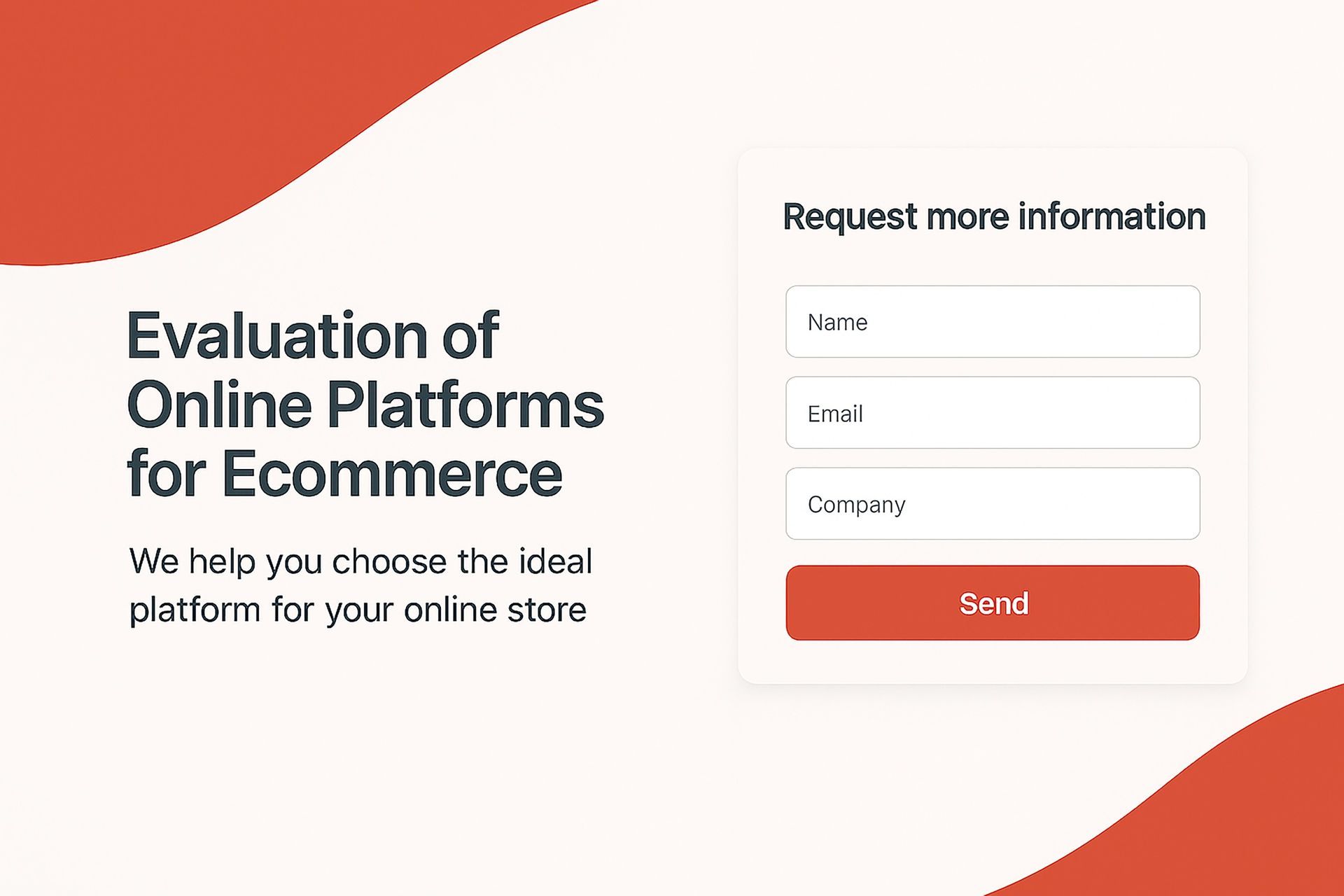Focus the Email input field
The width and height of the screenshot is (1344, 896).
coord(992,413)
